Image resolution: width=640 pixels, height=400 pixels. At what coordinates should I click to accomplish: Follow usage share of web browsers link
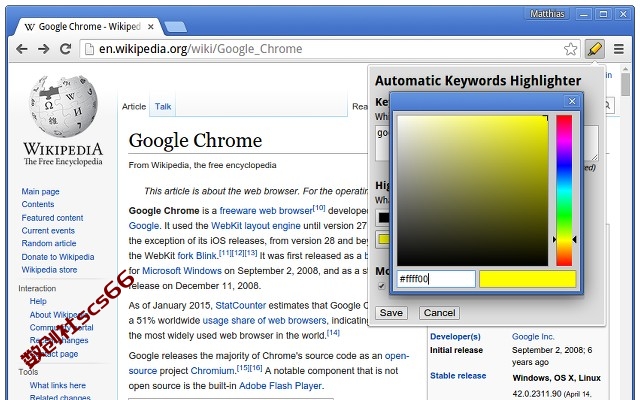(264, 320)
